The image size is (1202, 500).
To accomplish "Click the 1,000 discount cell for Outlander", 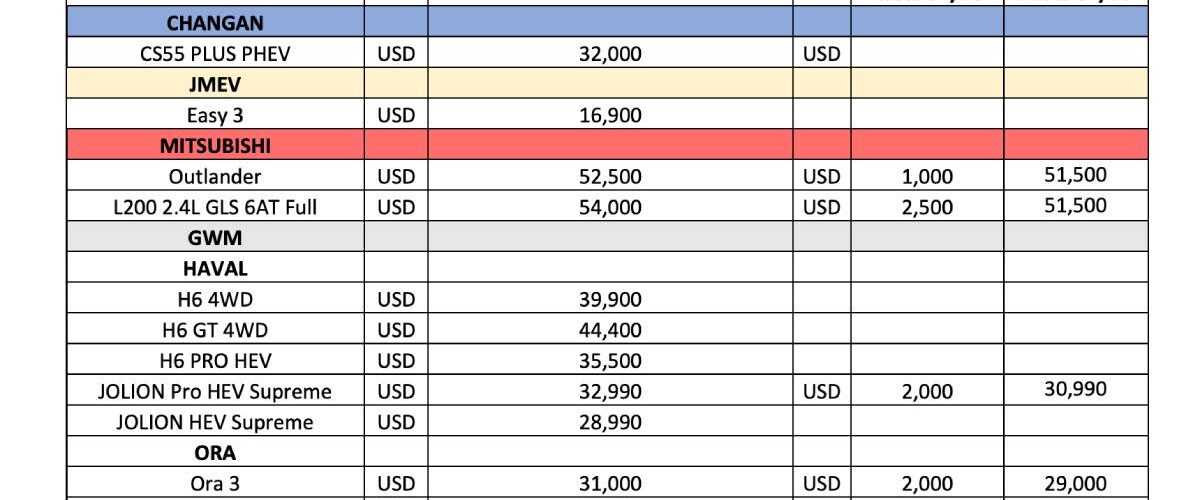I will point(927,176).
